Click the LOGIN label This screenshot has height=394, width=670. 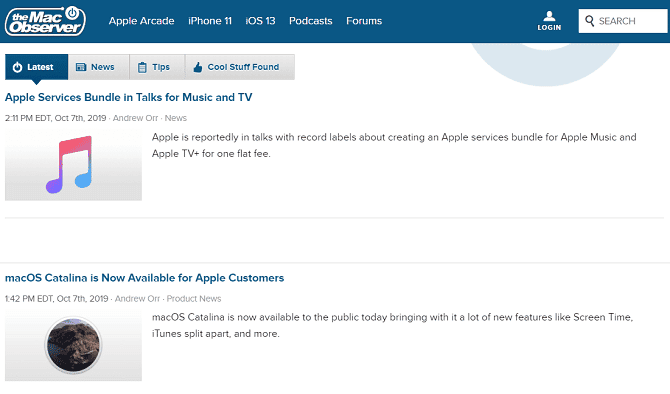(x=549, y=27)
